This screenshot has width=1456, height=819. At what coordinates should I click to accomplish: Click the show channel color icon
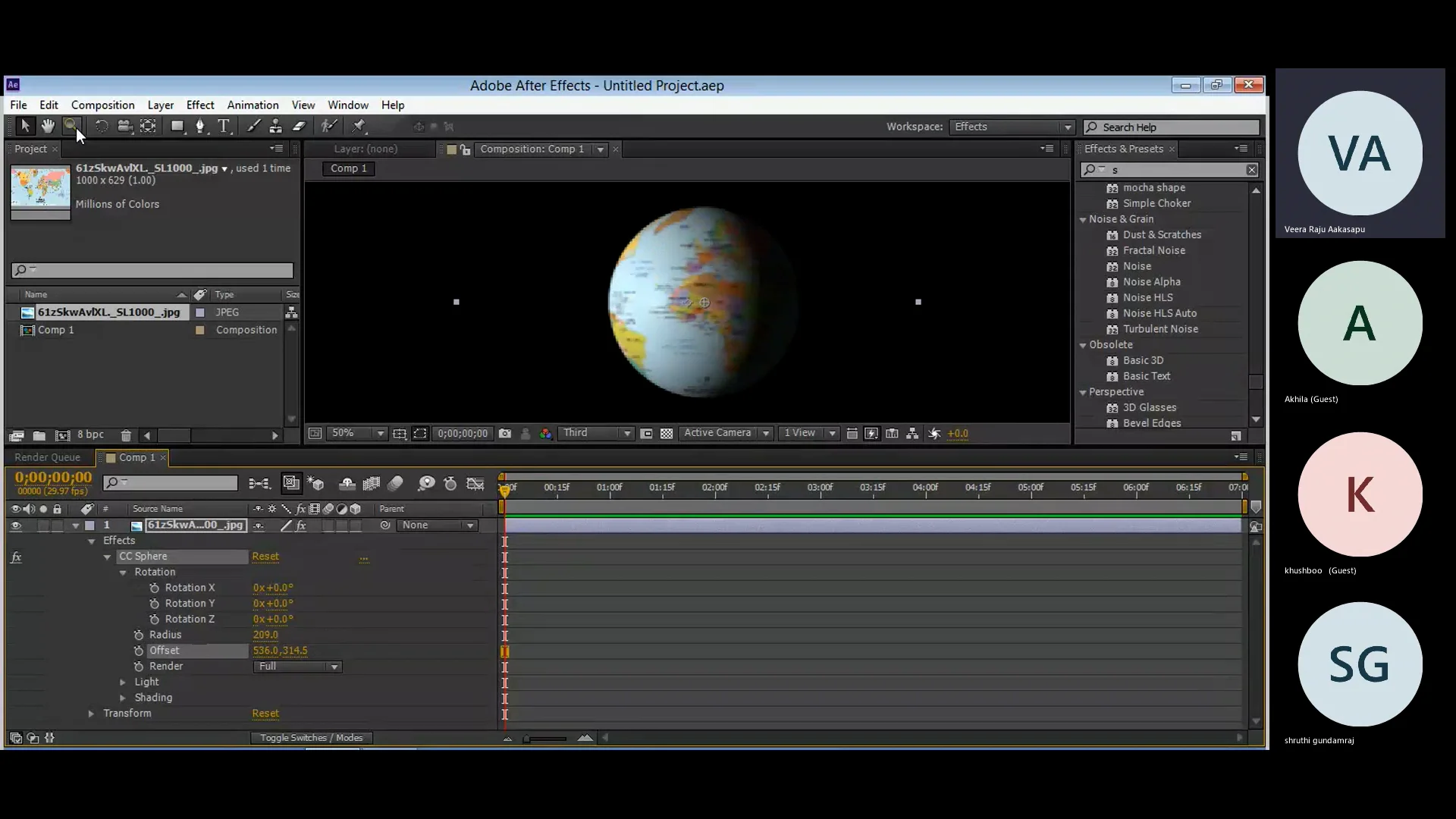coord(546,434)
